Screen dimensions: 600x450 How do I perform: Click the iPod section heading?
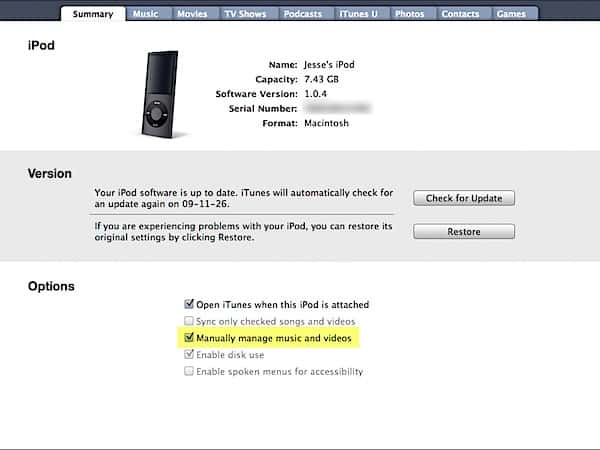41,46
